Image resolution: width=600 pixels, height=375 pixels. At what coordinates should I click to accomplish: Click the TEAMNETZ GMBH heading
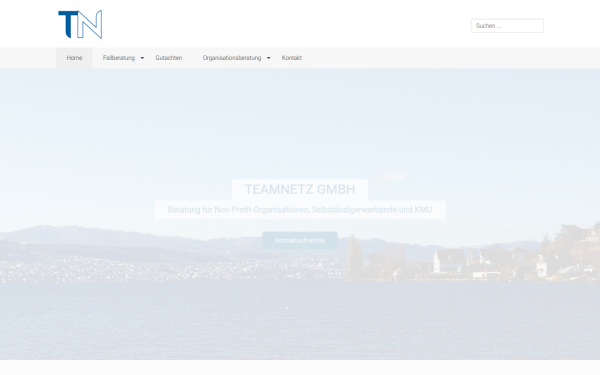click(x=300, y=189)
